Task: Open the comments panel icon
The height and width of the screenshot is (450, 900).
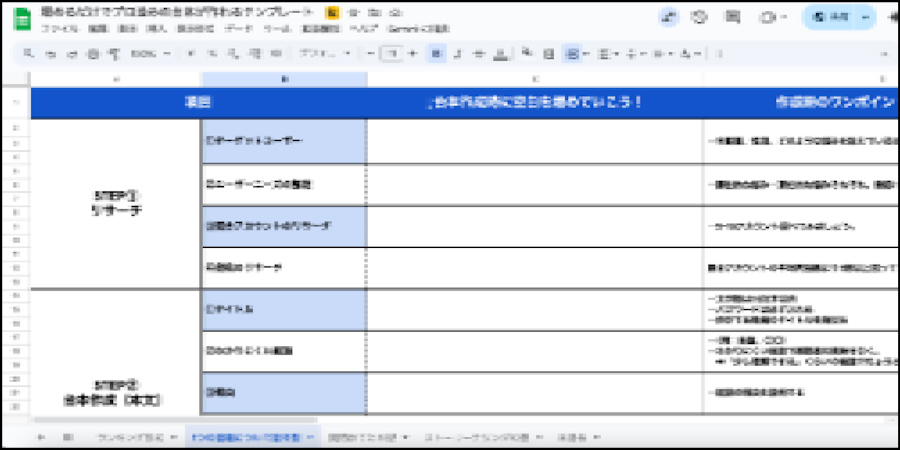Action: (733, 17)
